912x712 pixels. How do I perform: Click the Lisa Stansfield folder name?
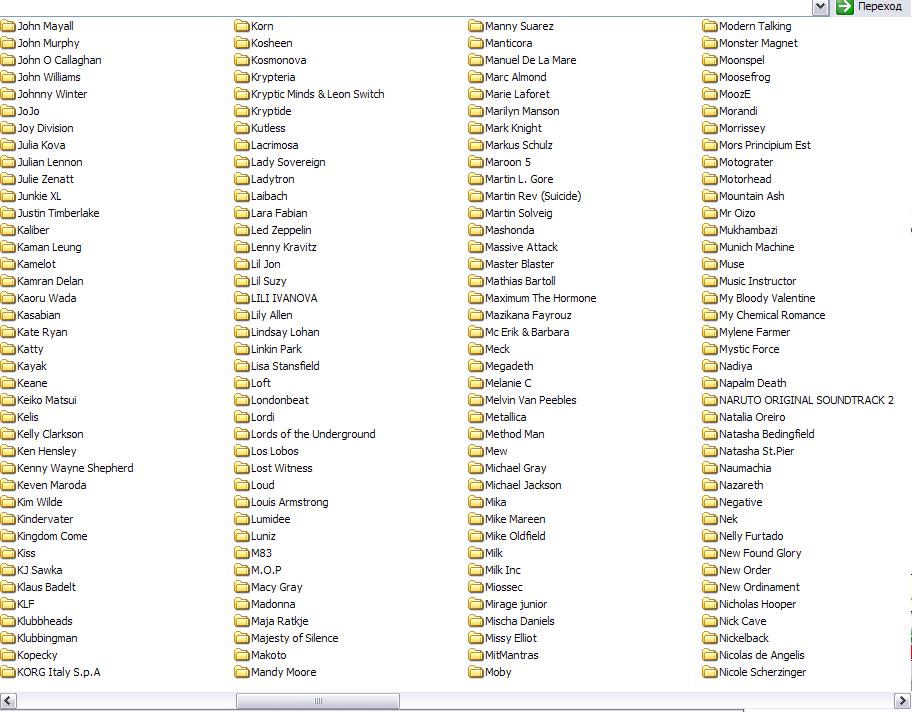pos(286,366)
